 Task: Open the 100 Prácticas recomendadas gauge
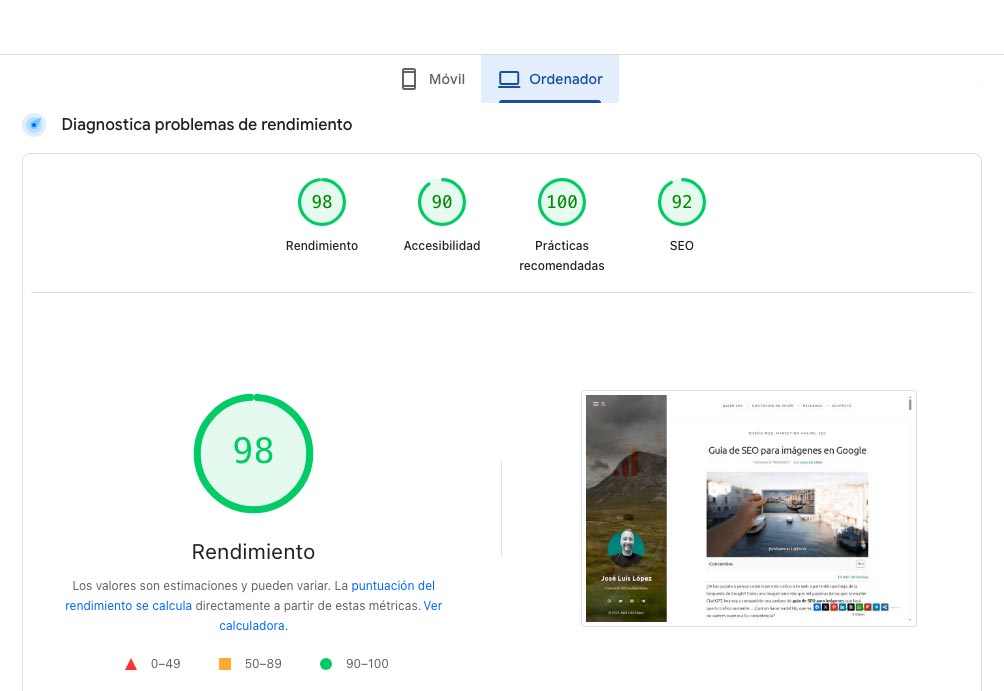click(x=561, y=202)
